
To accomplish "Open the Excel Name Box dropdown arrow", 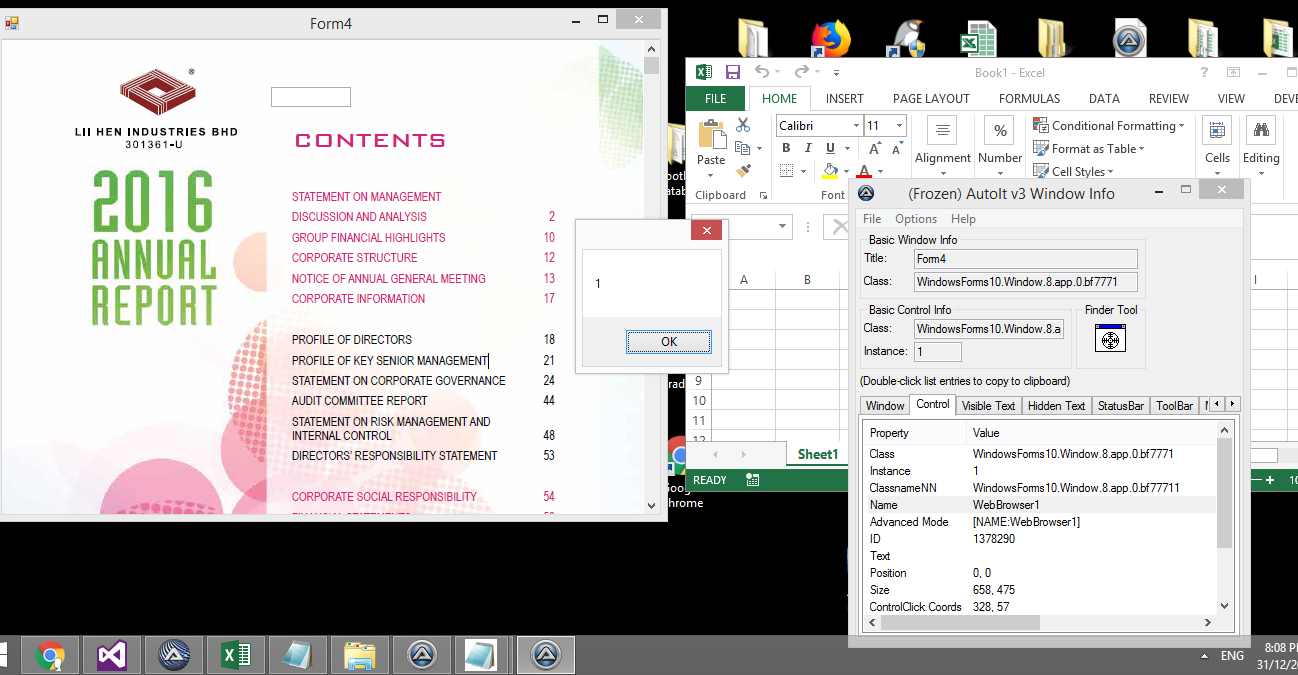I will pos(782,227).
